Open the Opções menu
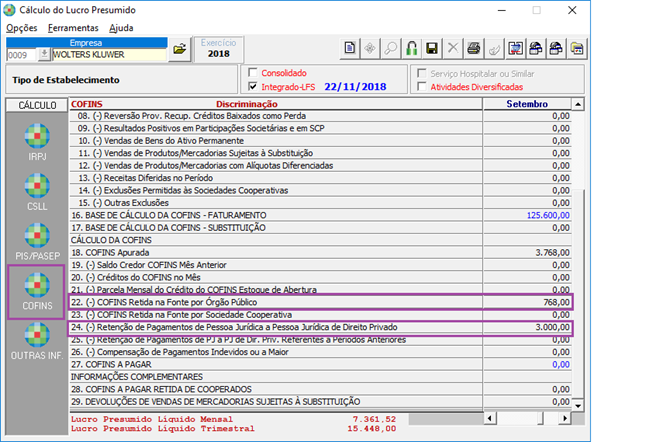The image size is (670, 442). 21,28
